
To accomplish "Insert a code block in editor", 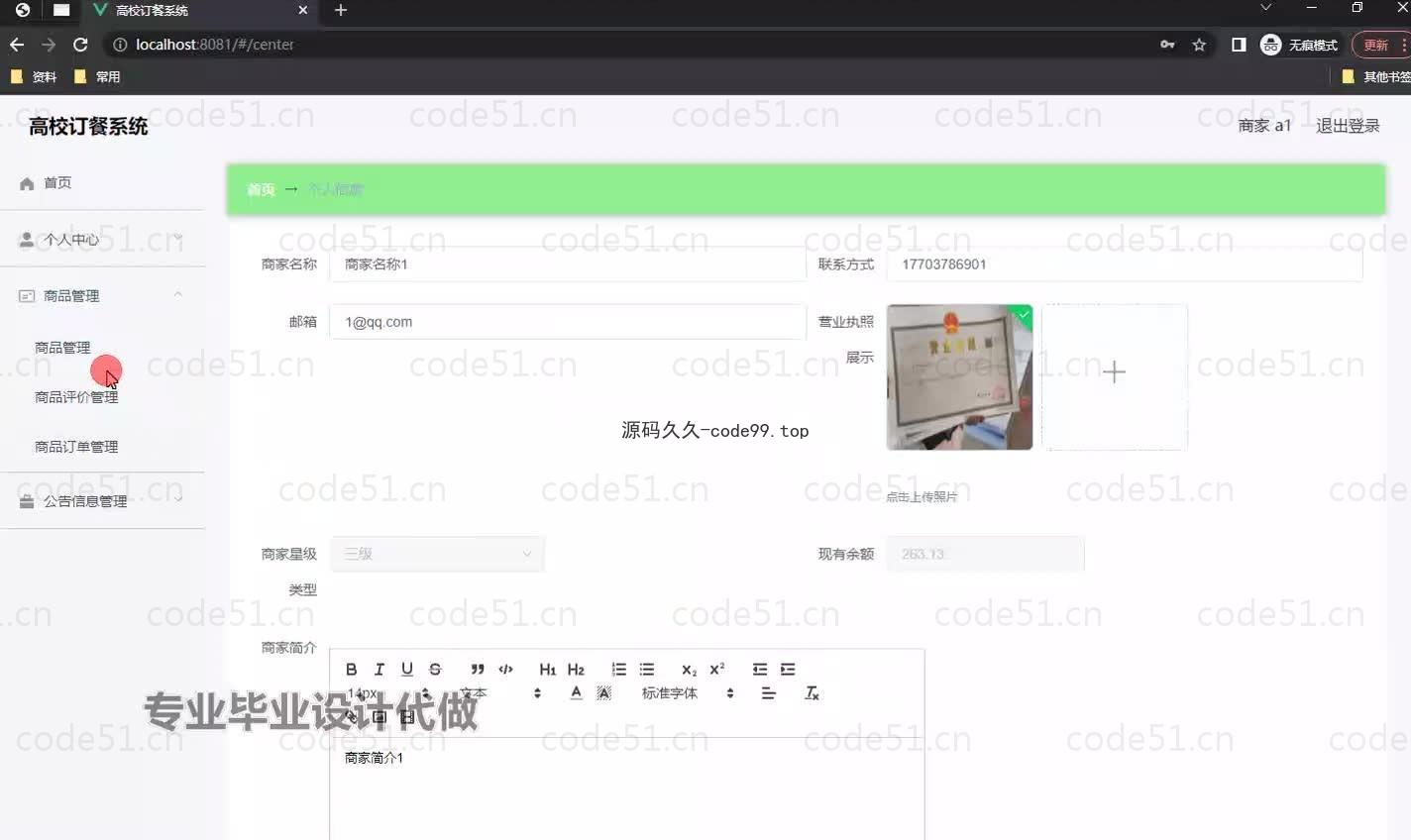I will tap(505, 670).
